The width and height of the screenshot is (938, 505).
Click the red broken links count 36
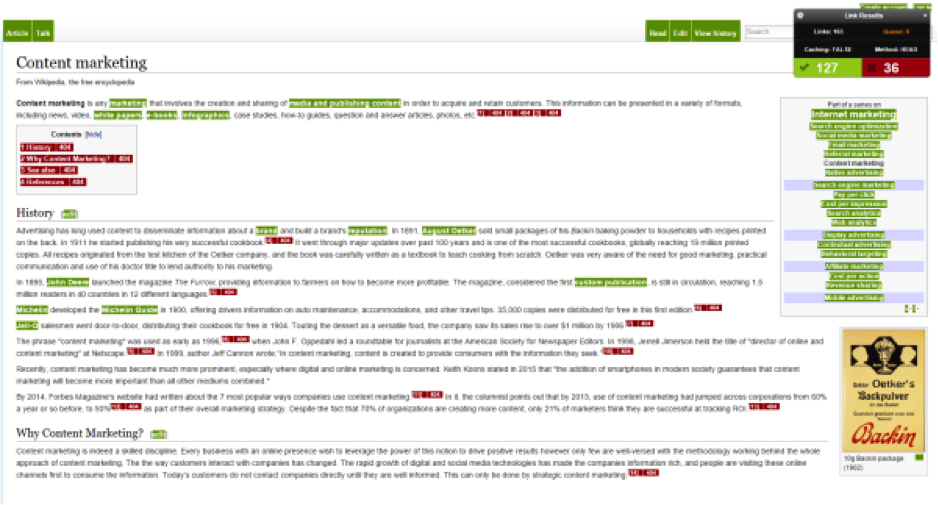[892, 68]
